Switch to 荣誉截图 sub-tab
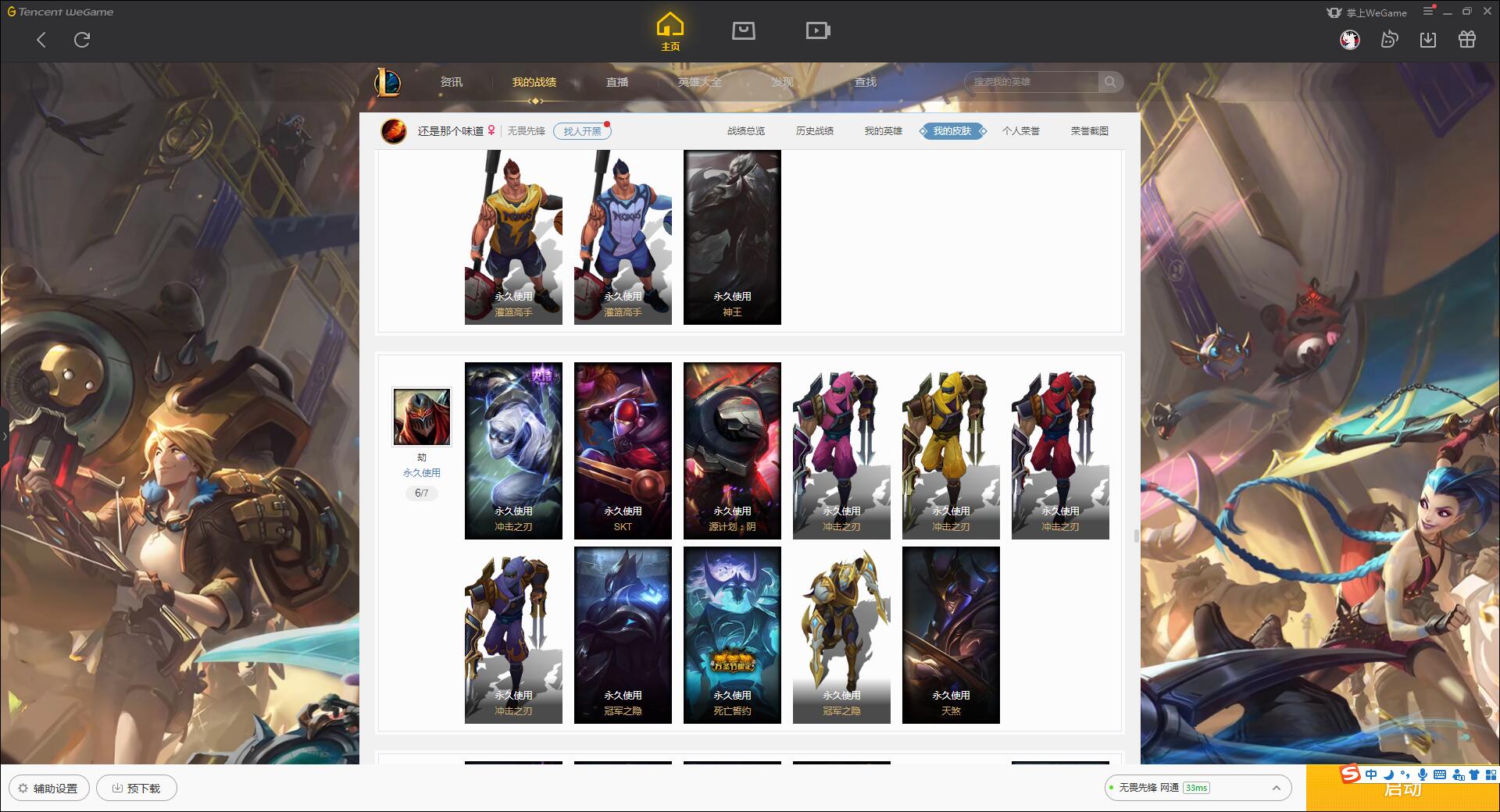1500x812 pixels. [1090, 131]
